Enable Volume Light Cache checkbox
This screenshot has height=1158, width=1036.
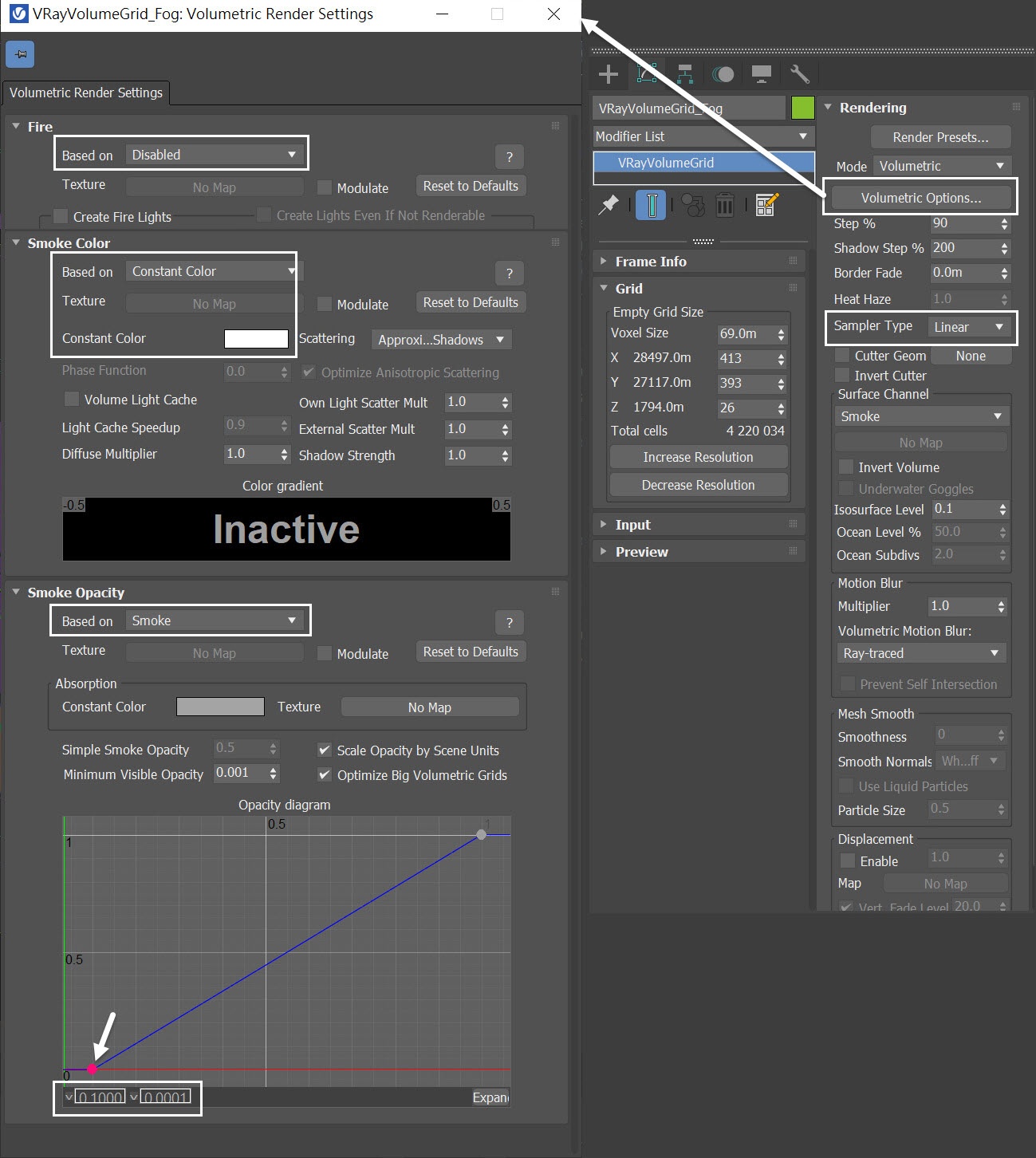pyautogui.click(x=72, y=399)
